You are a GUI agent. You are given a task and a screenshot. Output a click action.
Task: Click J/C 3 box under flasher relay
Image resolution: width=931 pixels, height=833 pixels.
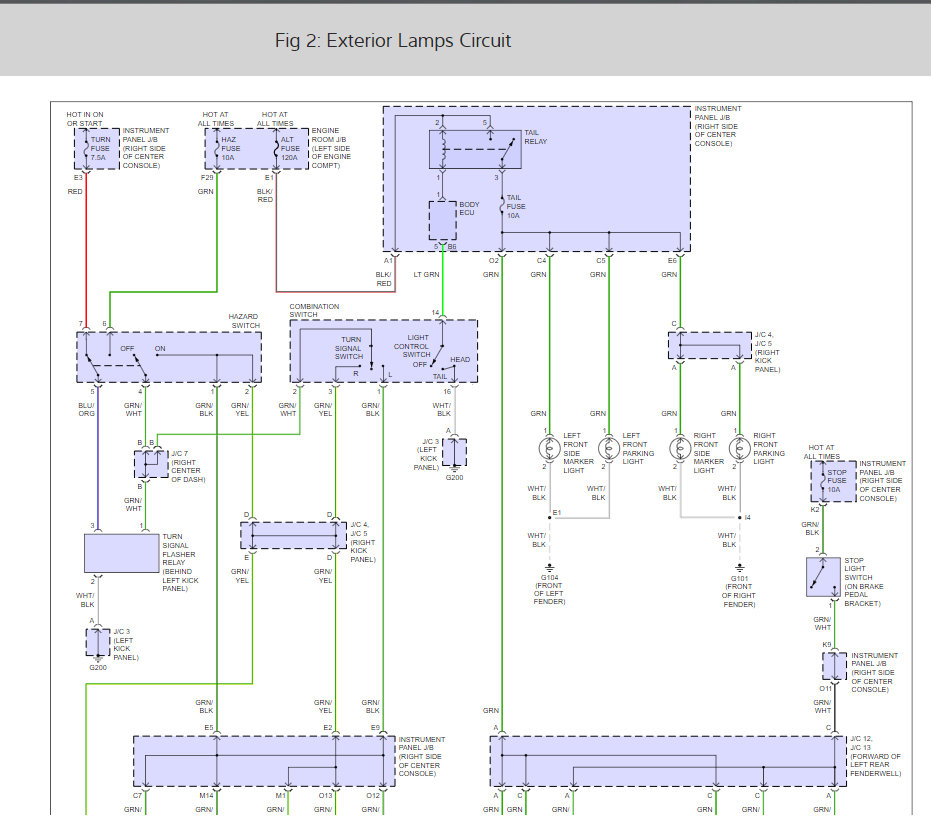(98, 642)
